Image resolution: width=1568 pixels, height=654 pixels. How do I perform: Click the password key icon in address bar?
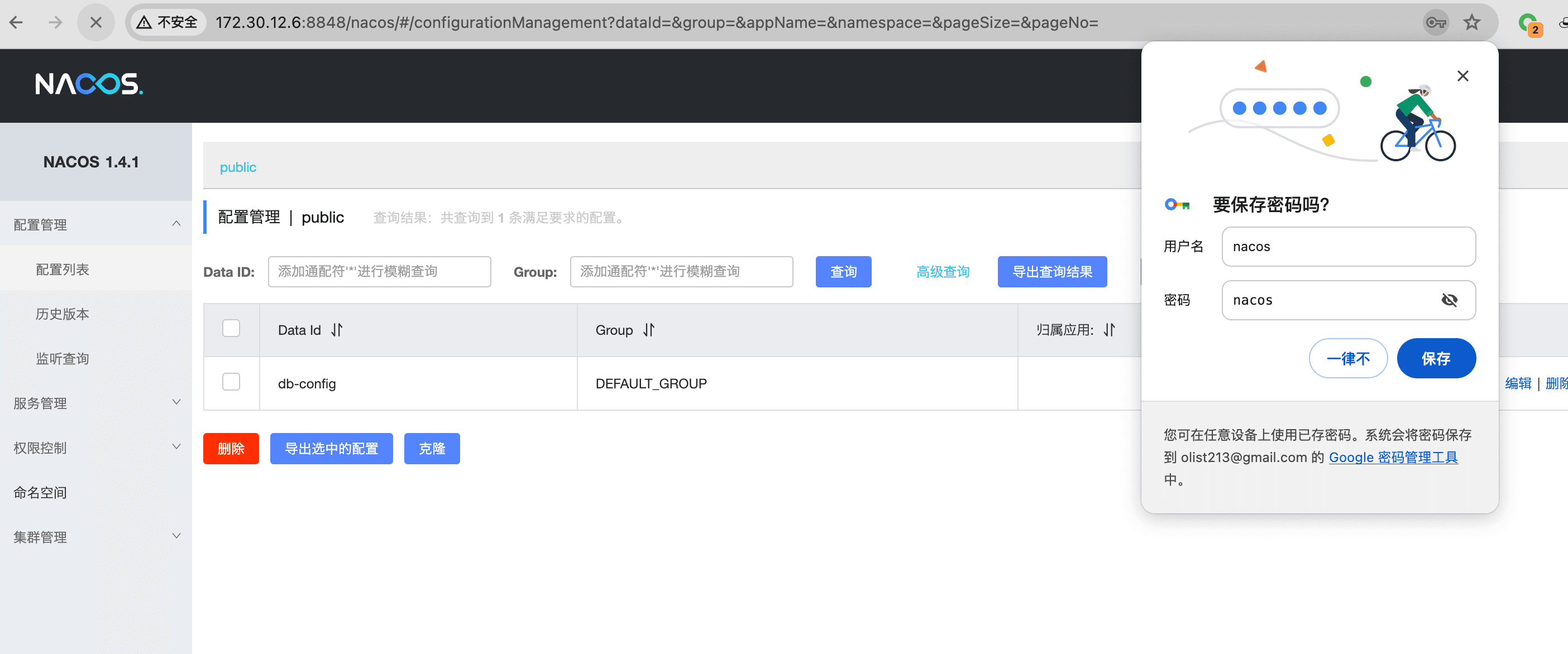click(1435, 22)
